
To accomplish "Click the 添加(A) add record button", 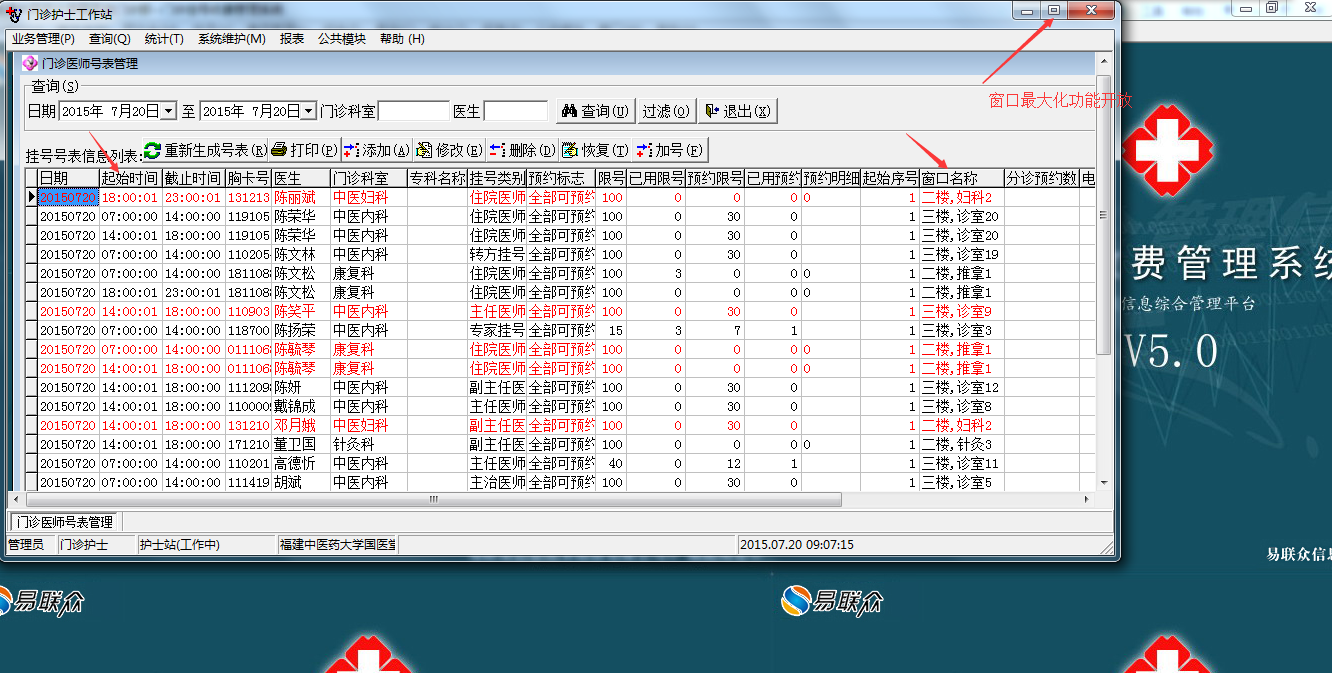I will click(x=376, y=150).
